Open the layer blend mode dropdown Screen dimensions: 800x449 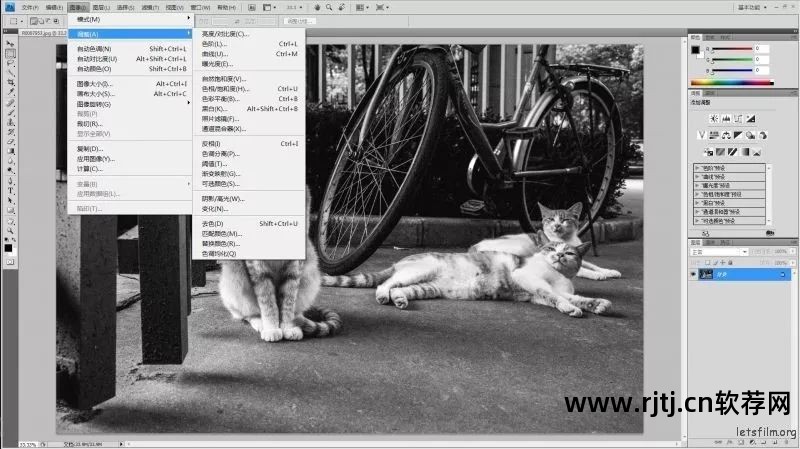coord(715,251)
